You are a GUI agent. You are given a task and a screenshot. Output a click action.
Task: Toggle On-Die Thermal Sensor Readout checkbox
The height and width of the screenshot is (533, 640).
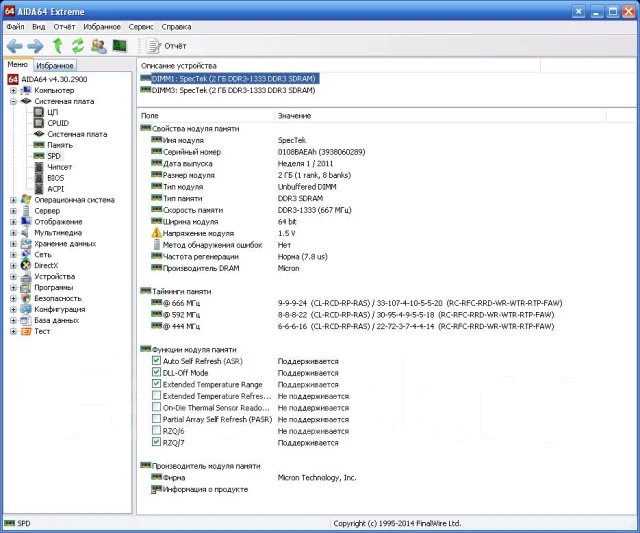pyautogui.click(x=156, y=407)
